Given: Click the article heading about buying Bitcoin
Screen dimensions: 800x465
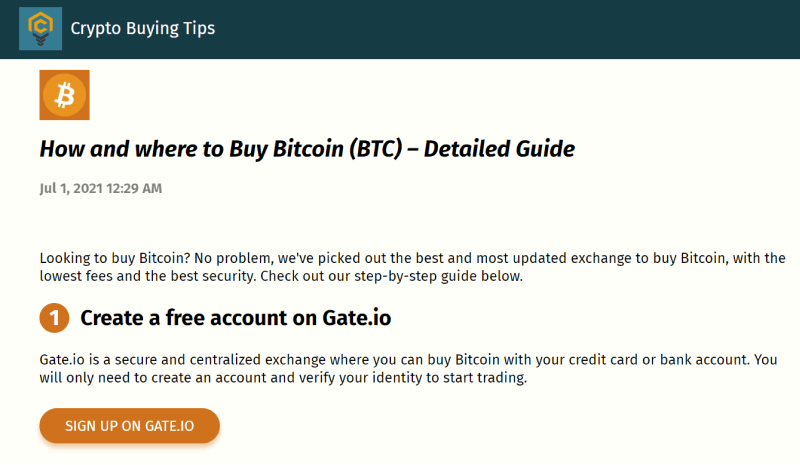Looking at the screenshot, I should pos(307,150).
